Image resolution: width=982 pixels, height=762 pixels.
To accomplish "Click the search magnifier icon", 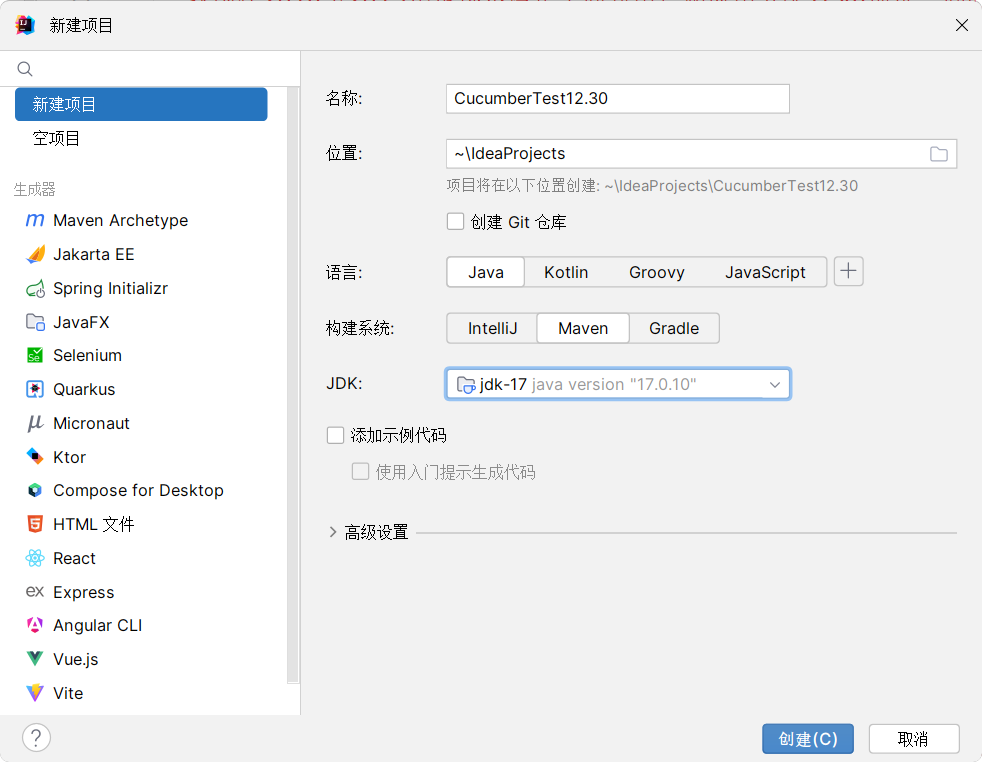I will click(x=24, y=69).
